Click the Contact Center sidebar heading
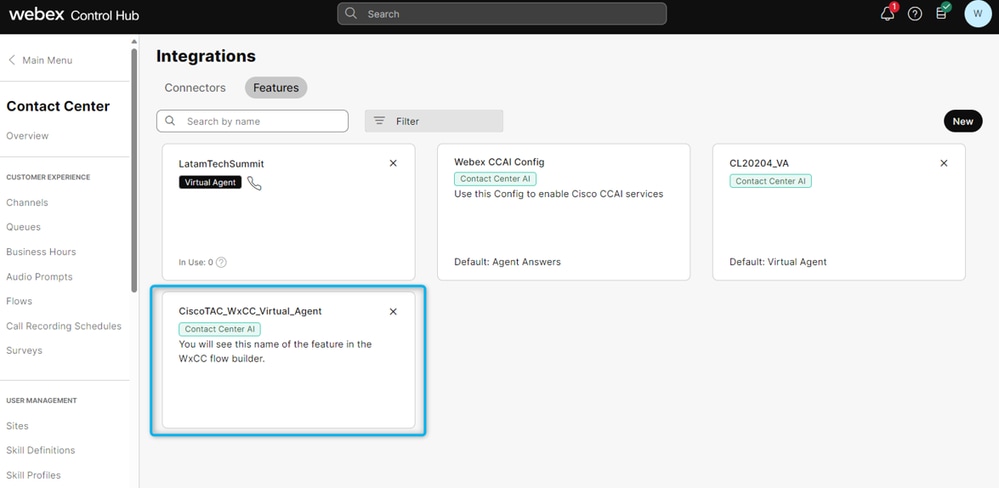 pos(58,106)
